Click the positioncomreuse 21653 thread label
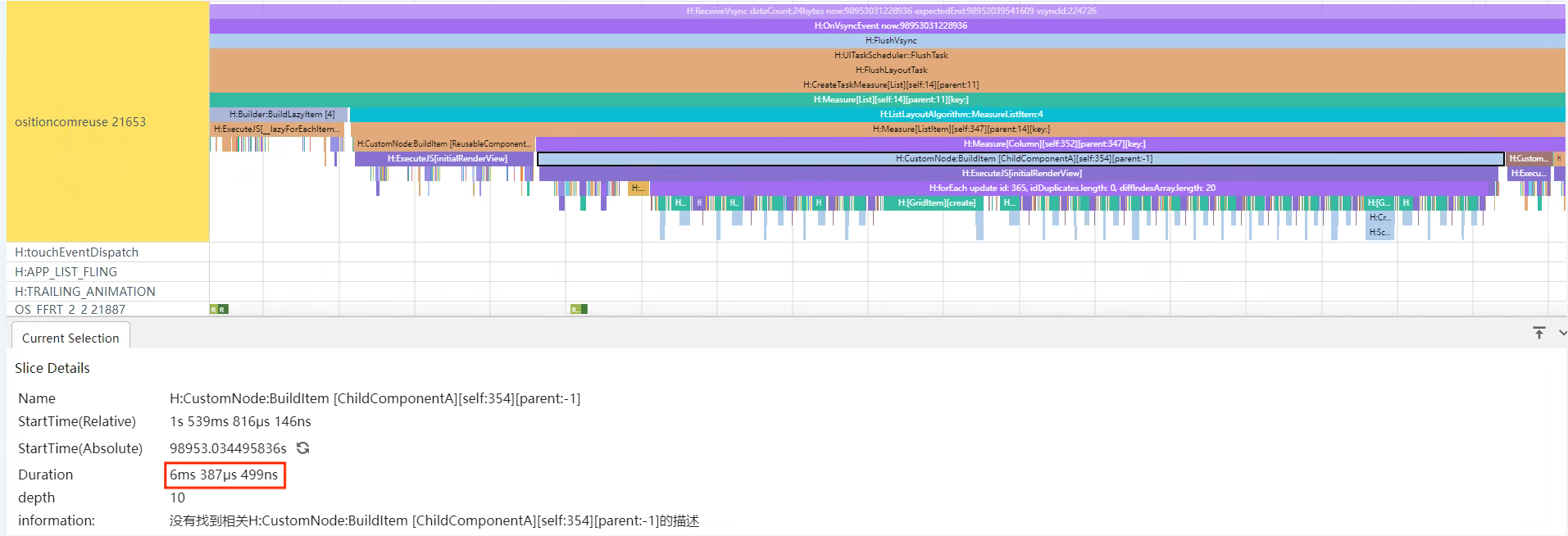 pos(80,121)
